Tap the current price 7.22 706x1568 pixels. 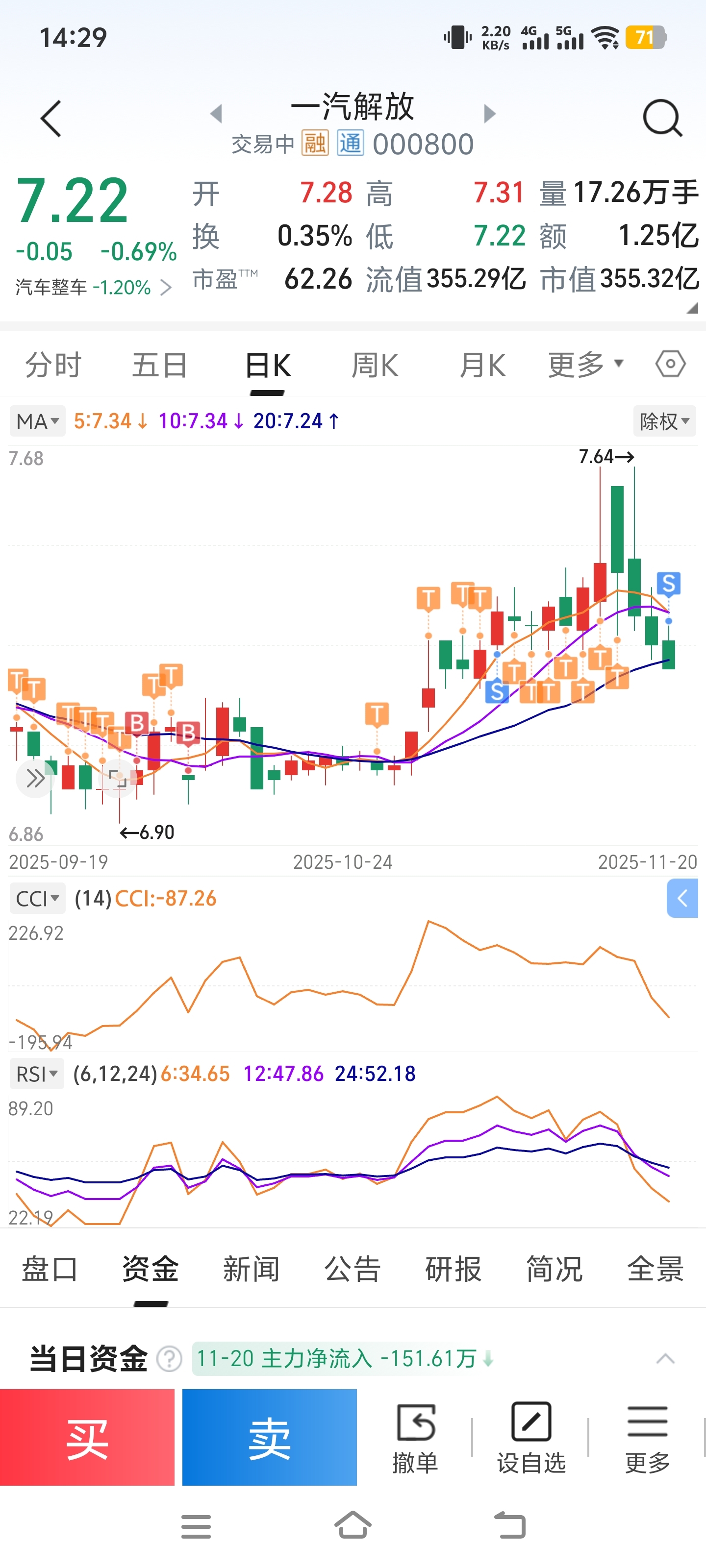click(x=72, y=200)
